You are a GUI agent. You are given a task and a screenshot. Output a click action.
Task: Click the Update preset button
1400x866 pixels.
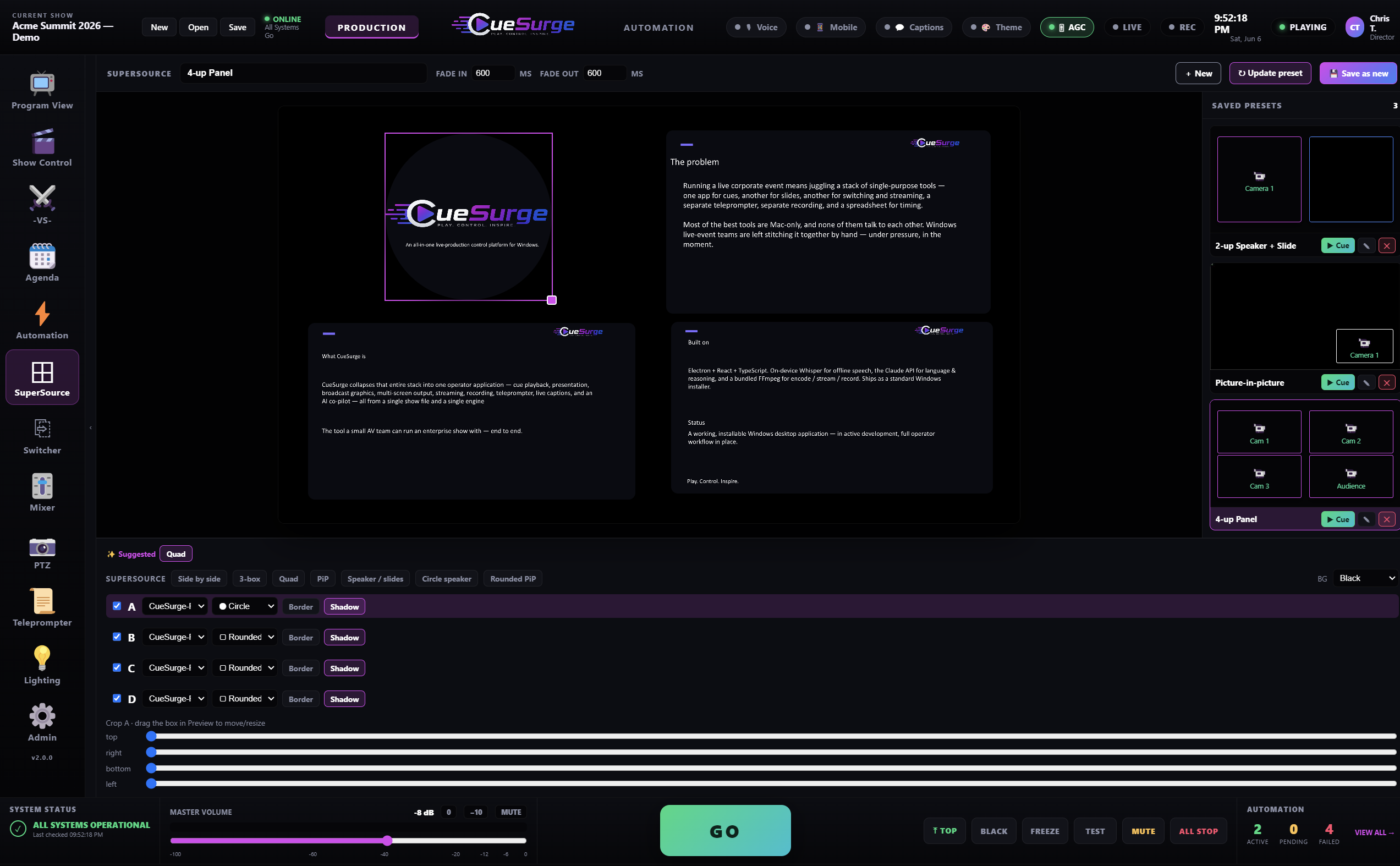[1270, 73]
